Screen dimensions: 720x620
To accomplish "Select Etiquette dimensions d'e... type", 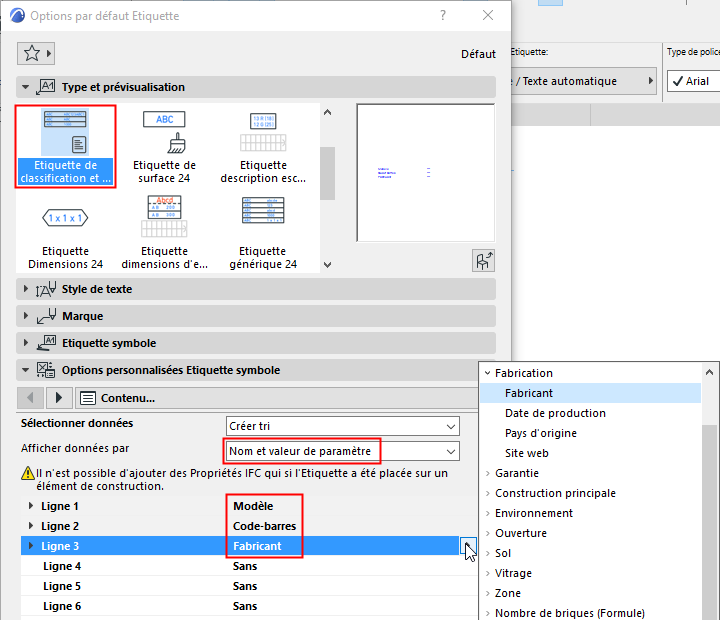I will coord(164,232).
